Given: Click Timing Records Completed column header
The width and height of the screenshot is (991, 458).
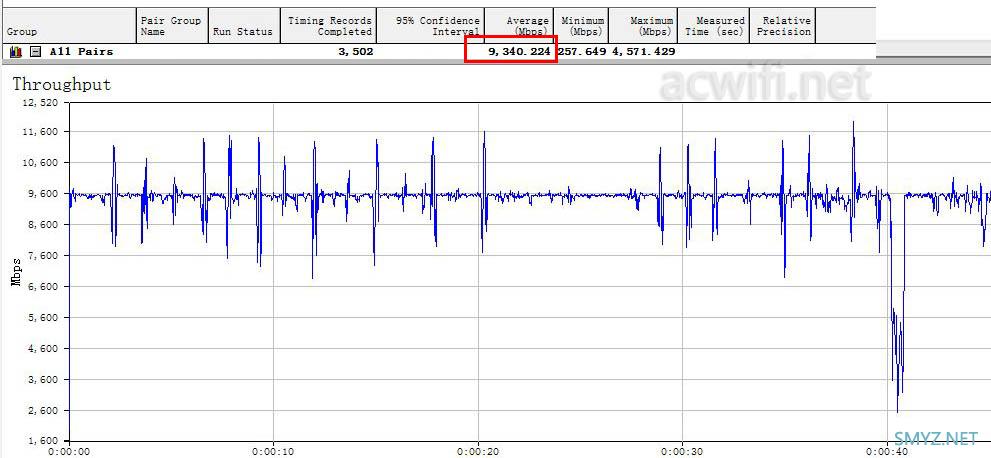Looking at the screenshot, I should click(x=329, y=25).
